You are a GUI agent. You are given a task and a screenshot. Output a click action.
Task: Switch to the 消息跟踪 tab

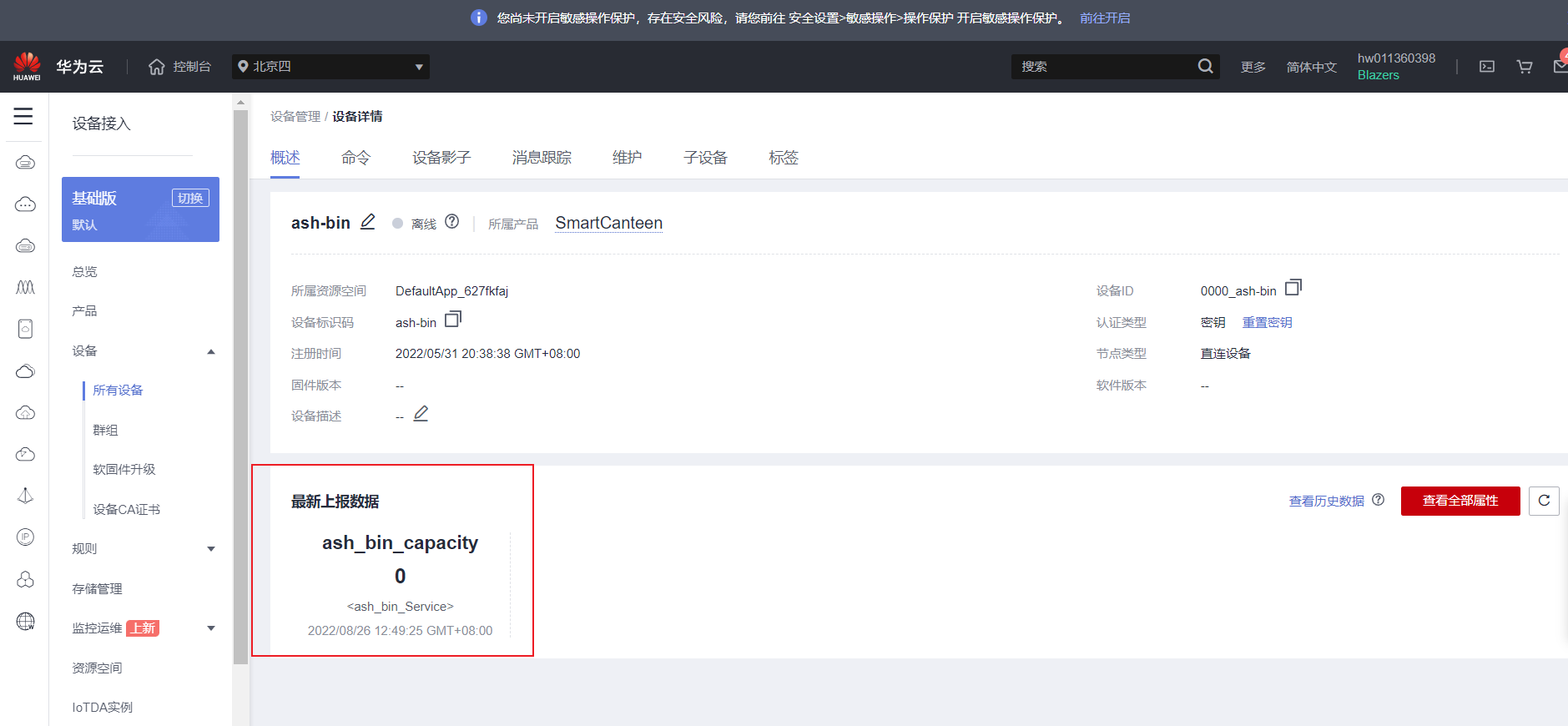coord(542,158)
